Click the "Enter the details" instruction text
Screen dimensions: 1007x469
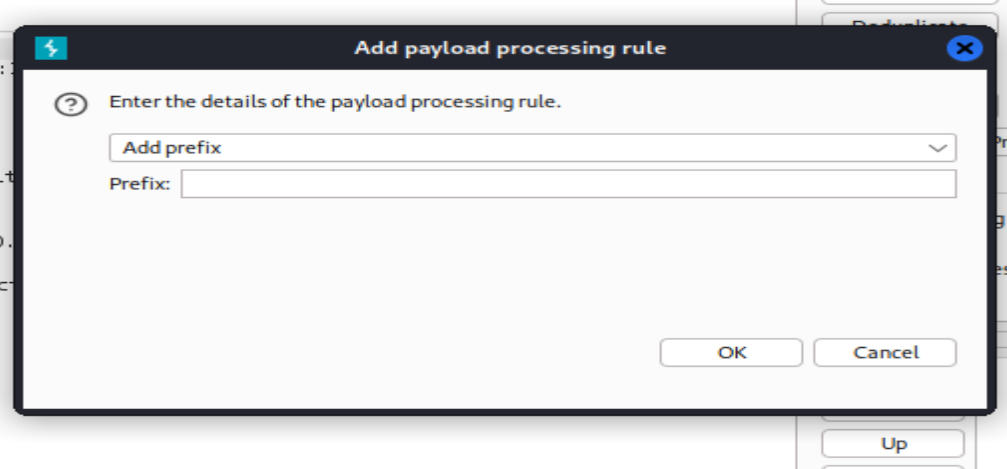point(336,102)
